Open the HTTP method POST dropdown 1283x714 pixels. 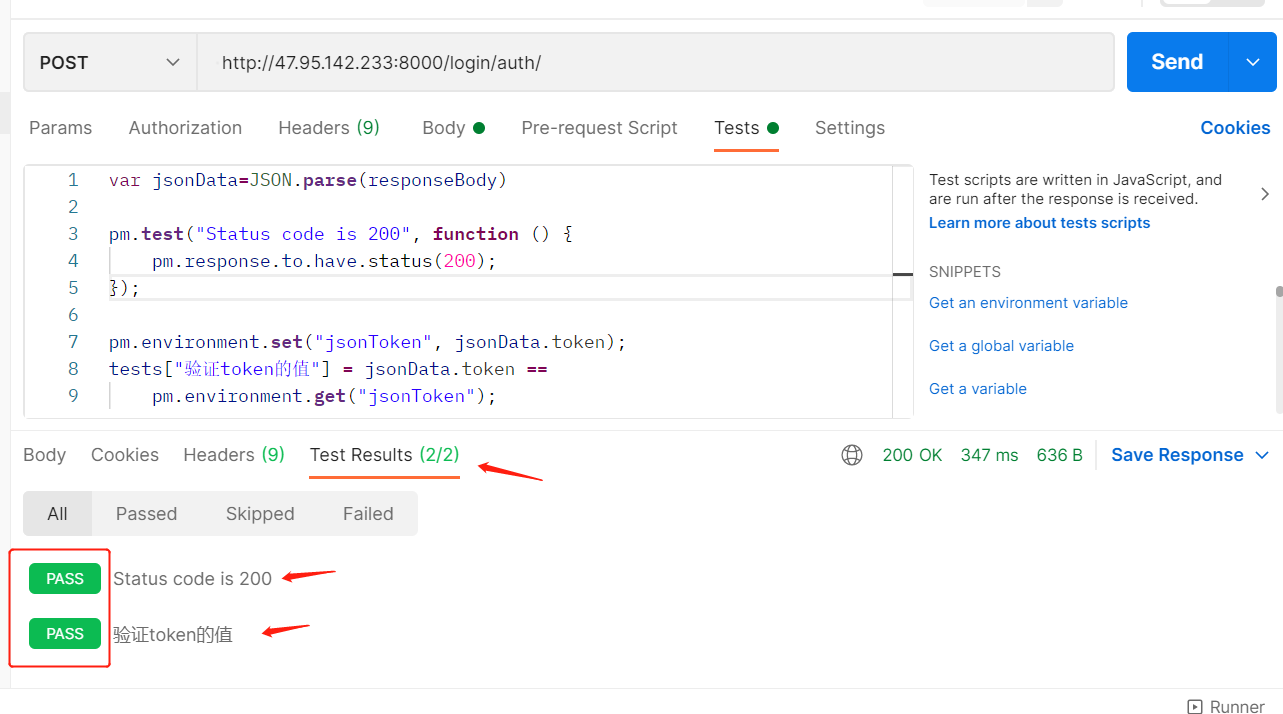110,62
